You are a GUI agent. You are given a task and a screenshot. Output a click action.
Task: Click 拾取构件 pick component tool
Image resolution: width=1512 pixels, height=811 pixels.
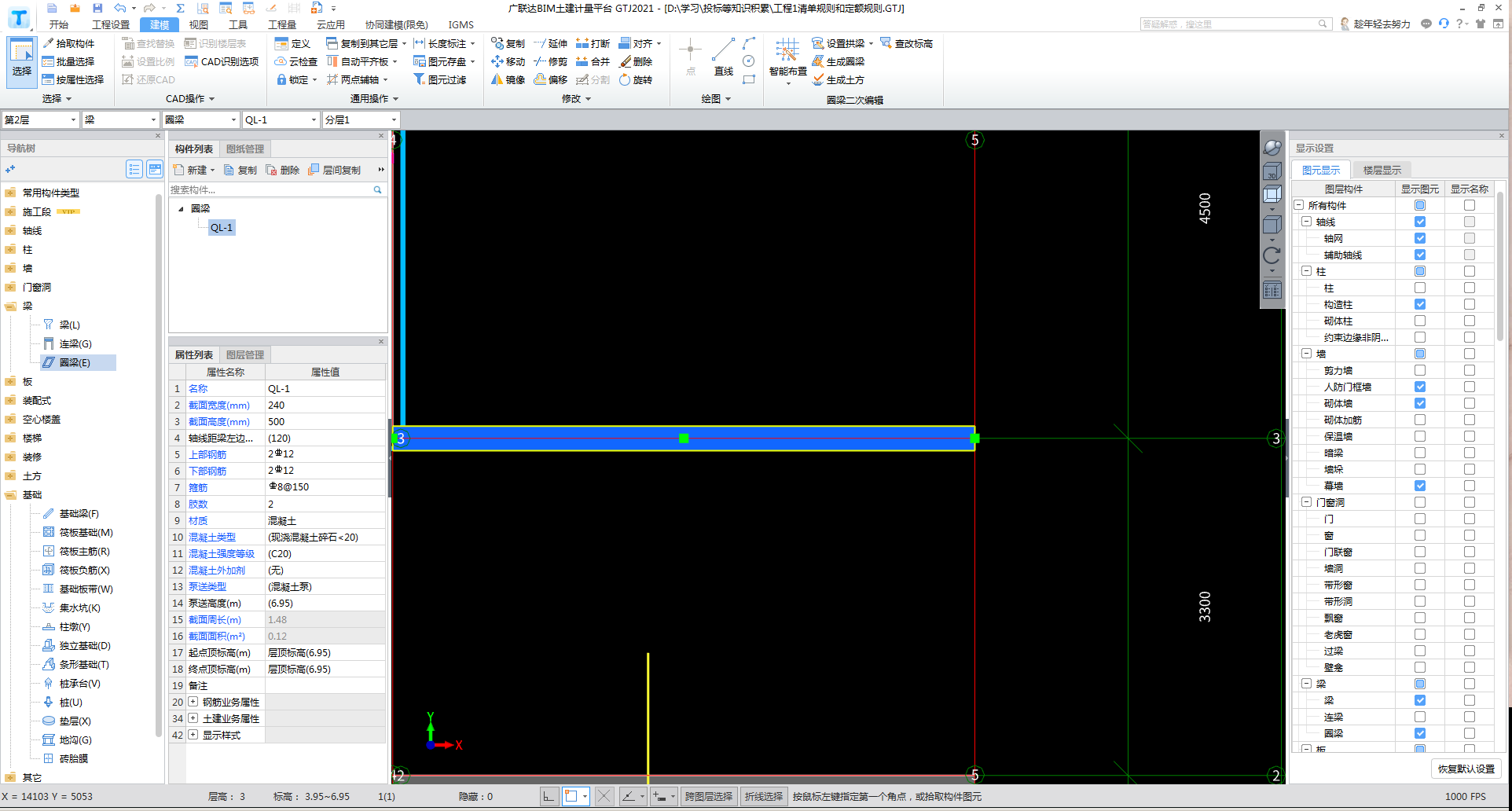(x=68, y=43)
